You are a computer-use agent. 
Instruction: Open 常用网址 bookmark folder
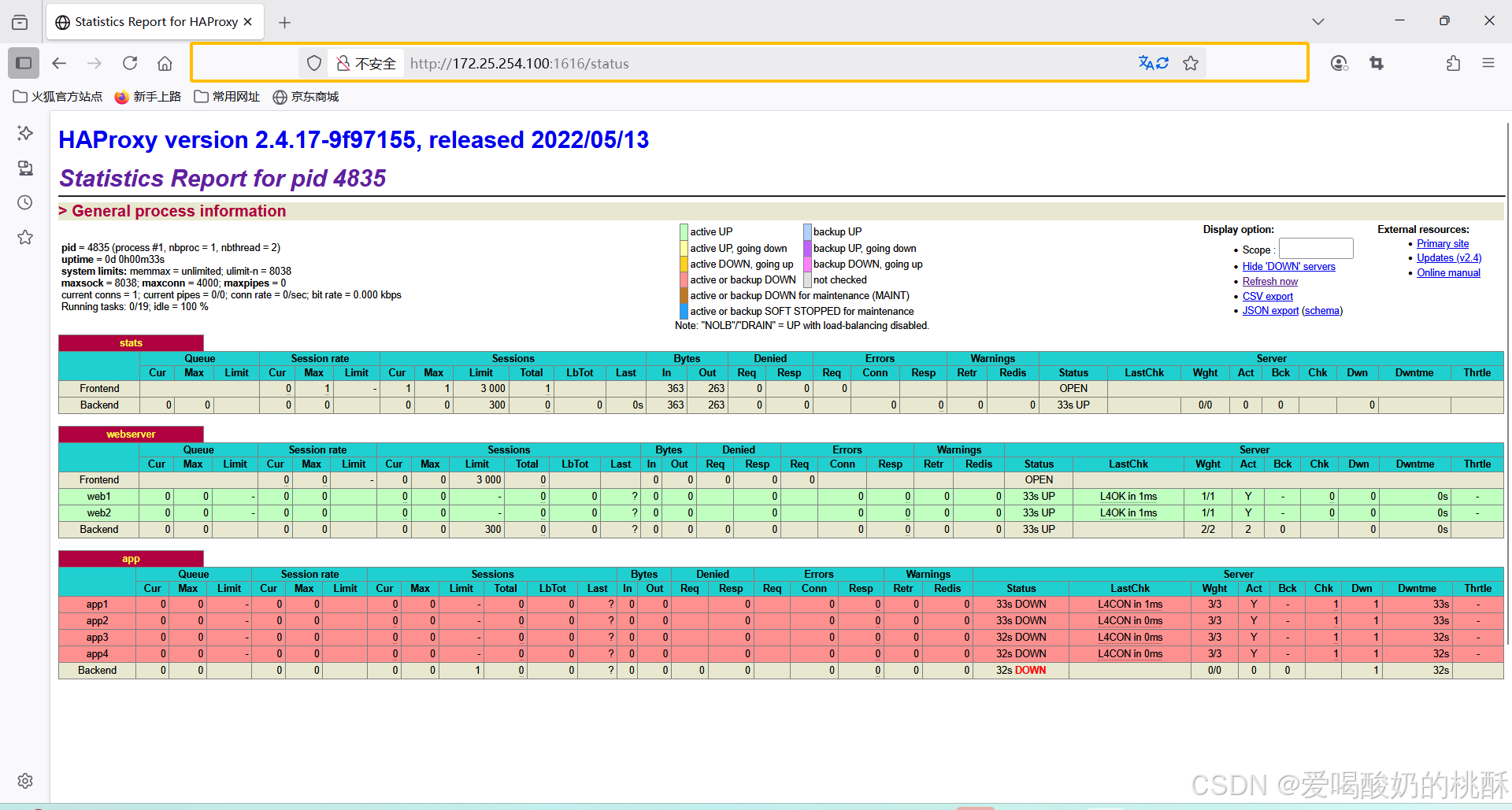[227, 97]
